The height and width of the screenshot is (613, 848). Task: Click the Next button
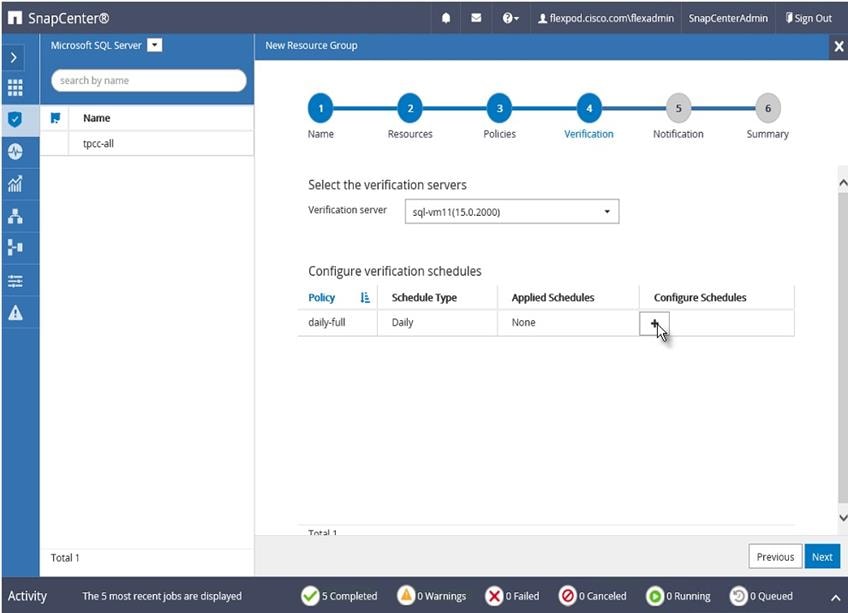822,557
